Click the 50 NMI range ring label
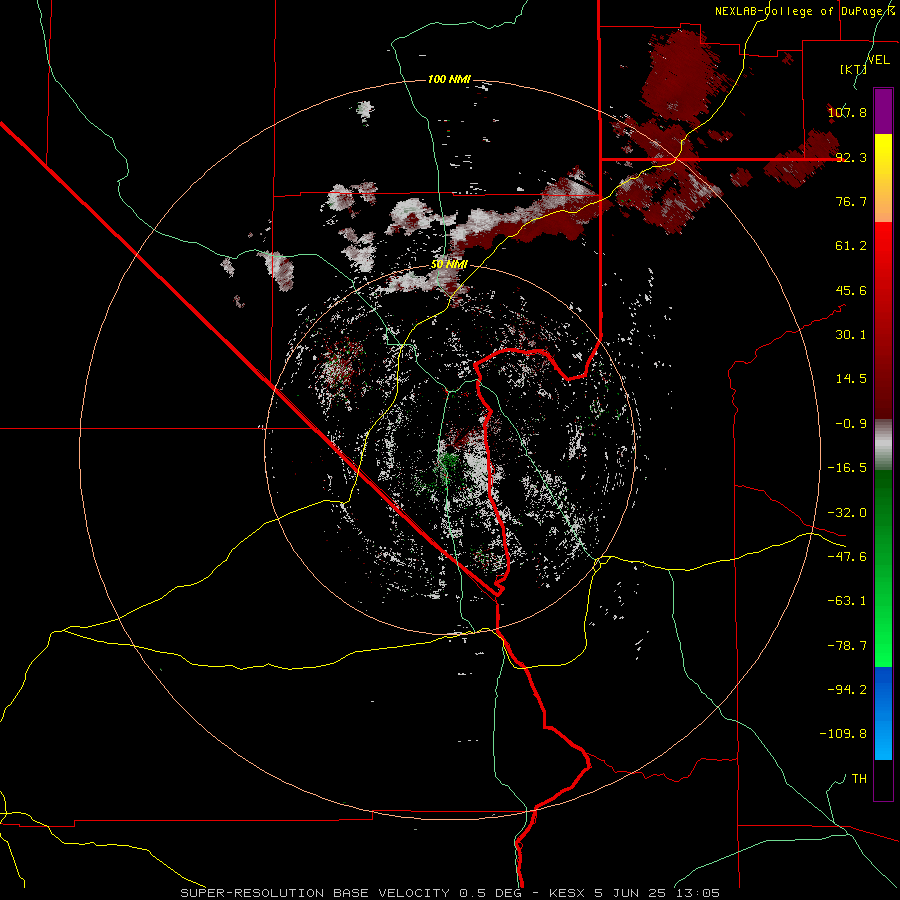Viewport: 900px width, 900px height. click(x=449, y=264)
